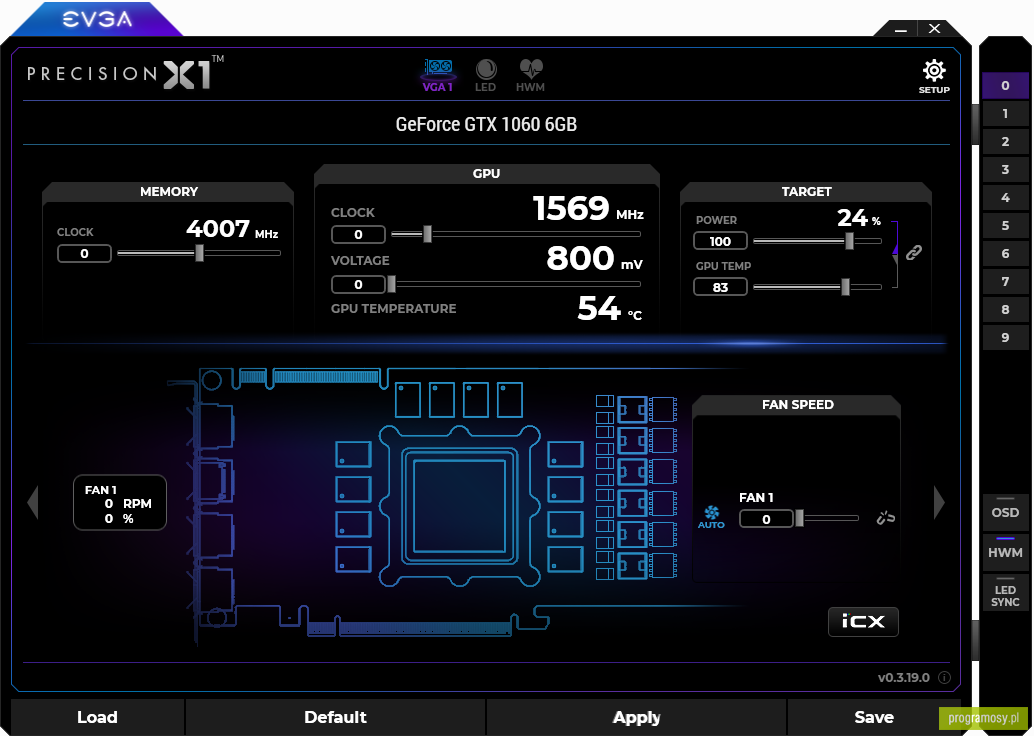Select profile slot 0
The image size is (1034, 736).
pyautogui.click(x=1005, y=85)
